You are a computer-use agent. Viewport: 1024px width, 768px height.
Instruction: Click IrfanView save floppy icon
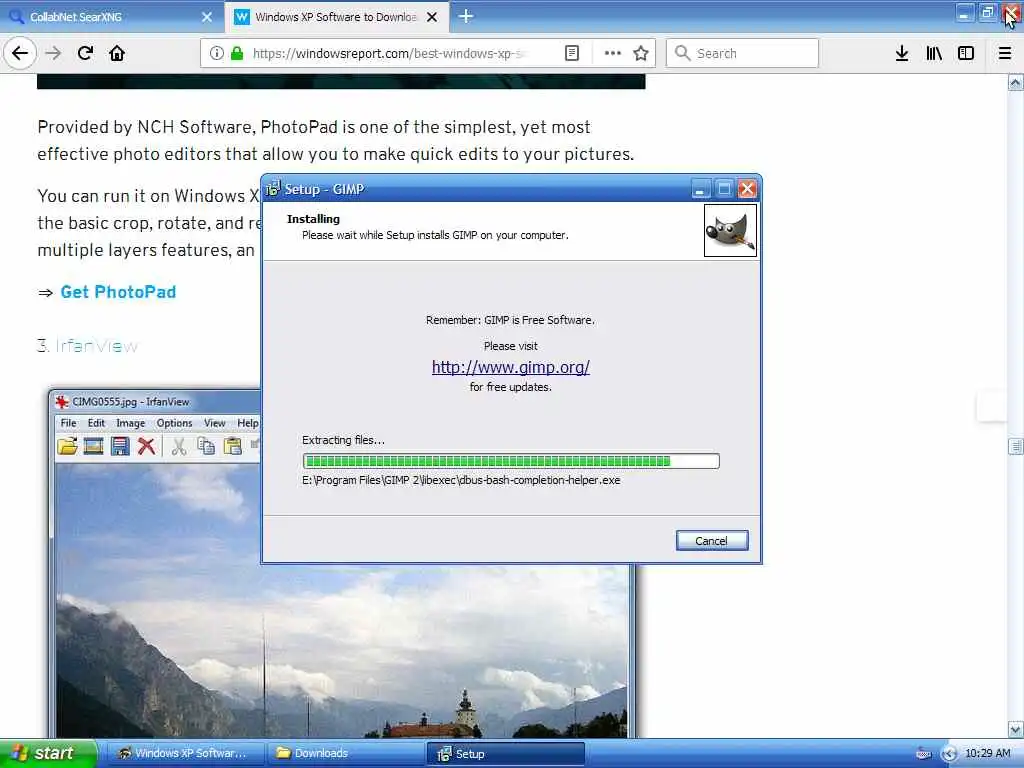(120, 446)
